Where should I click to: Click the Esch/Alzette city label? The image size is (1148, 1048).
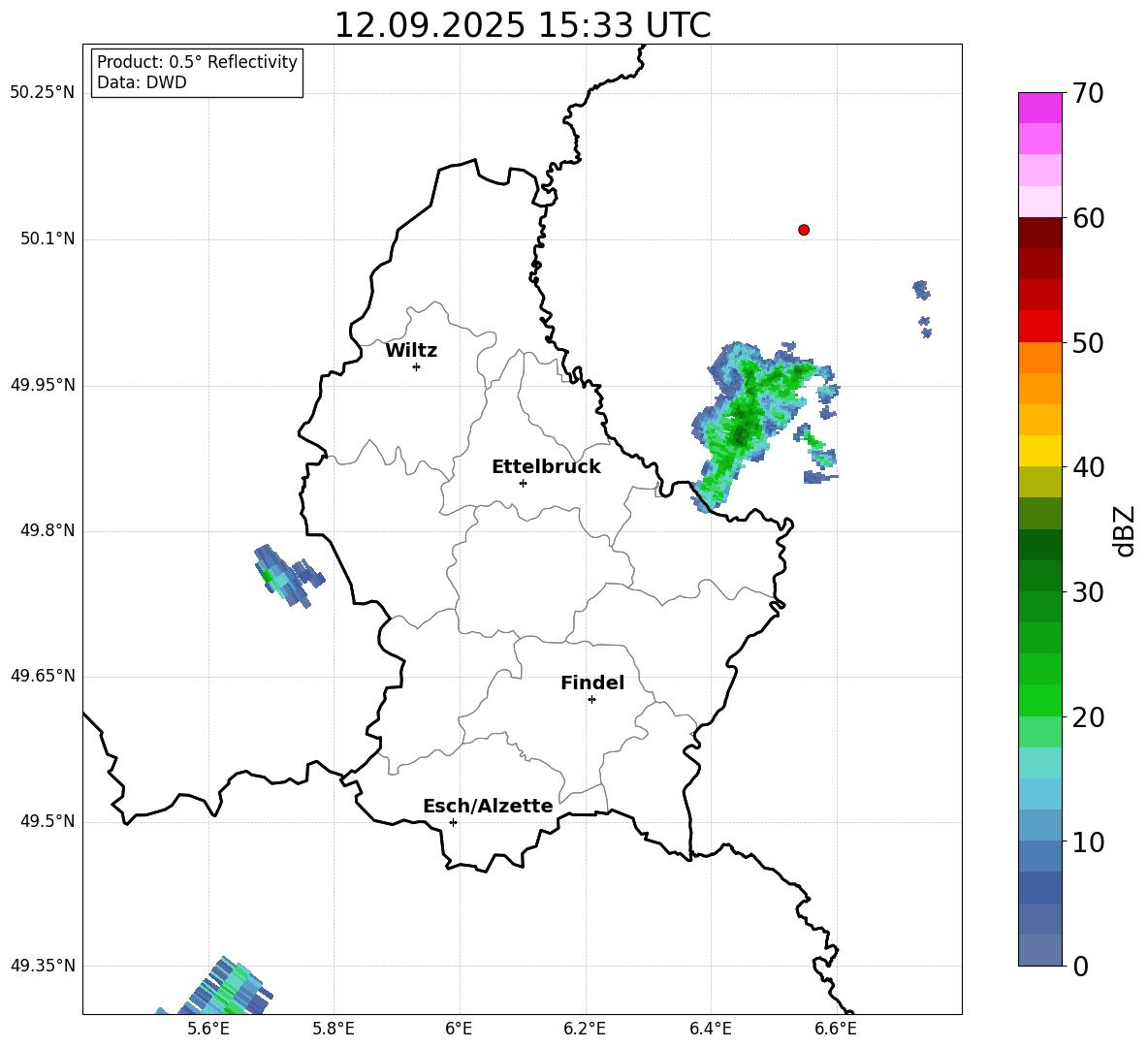click(488, 806)
